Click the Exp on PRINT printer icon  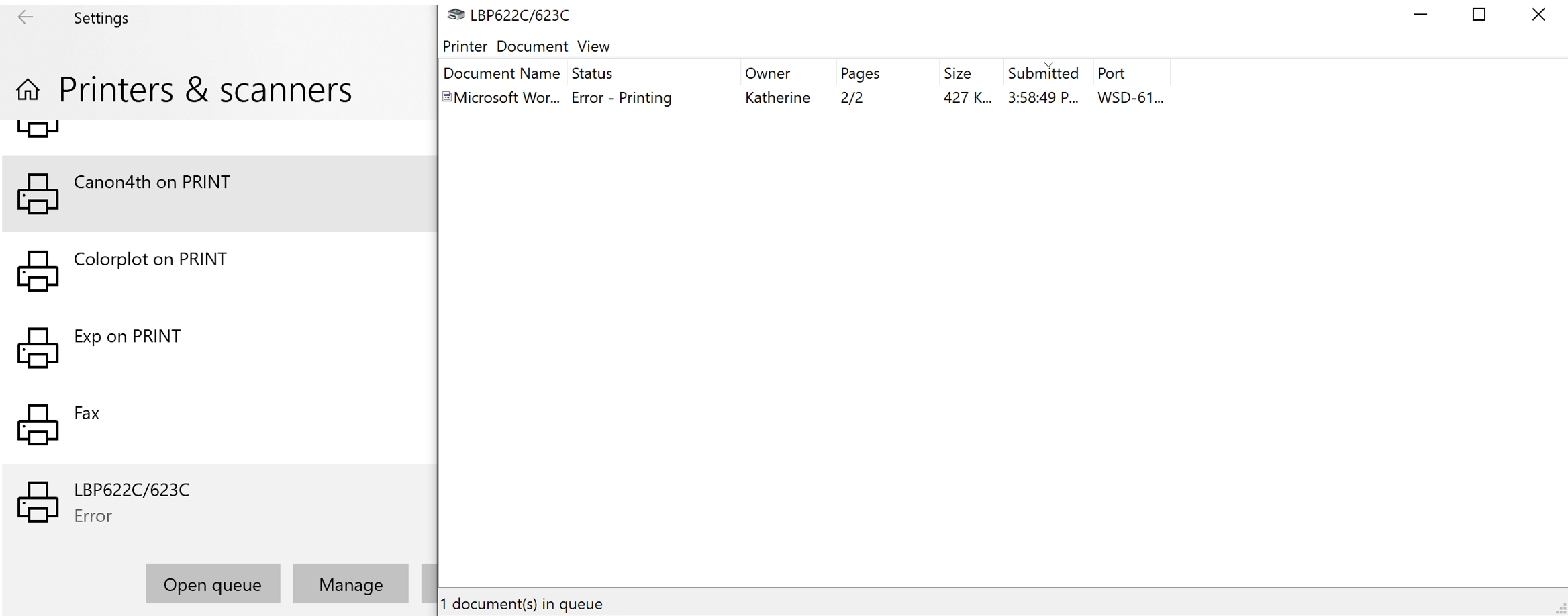[x=38, y=348]
